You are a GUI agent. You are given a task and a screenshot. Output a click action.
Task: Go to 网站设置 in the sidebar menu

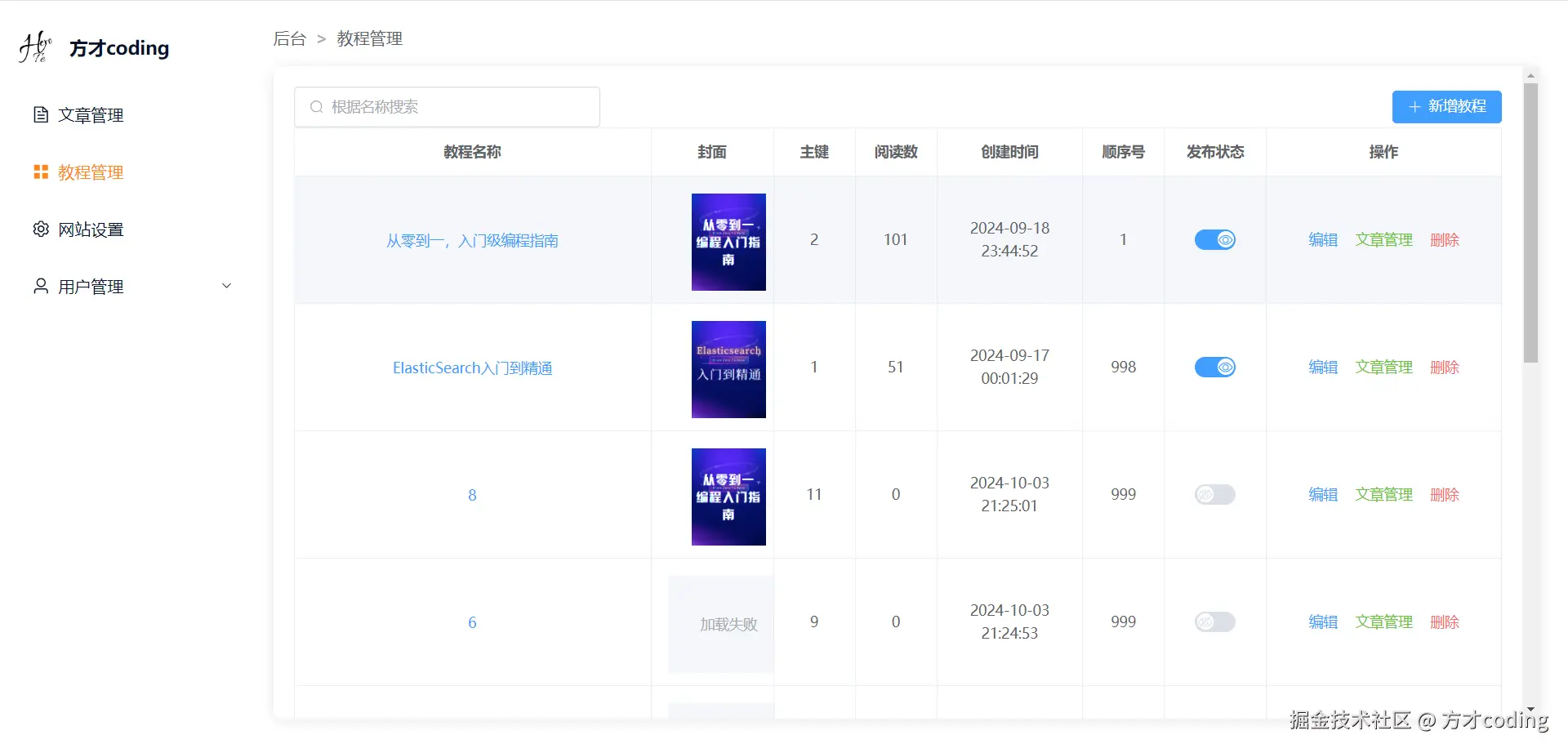pyautogui.click(x=91, y=229)
